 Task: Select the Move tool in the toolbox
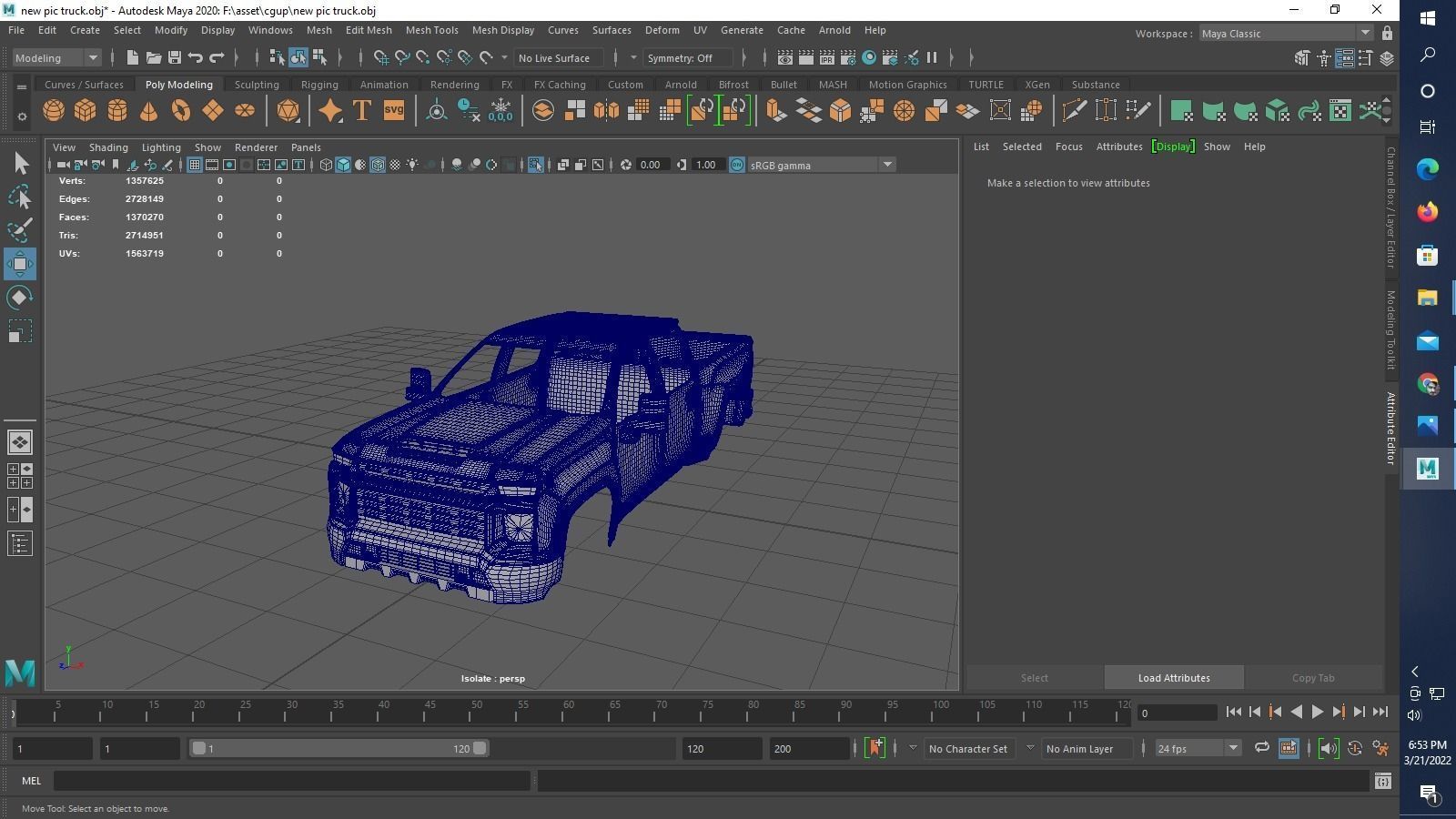[x=20, y=264]
